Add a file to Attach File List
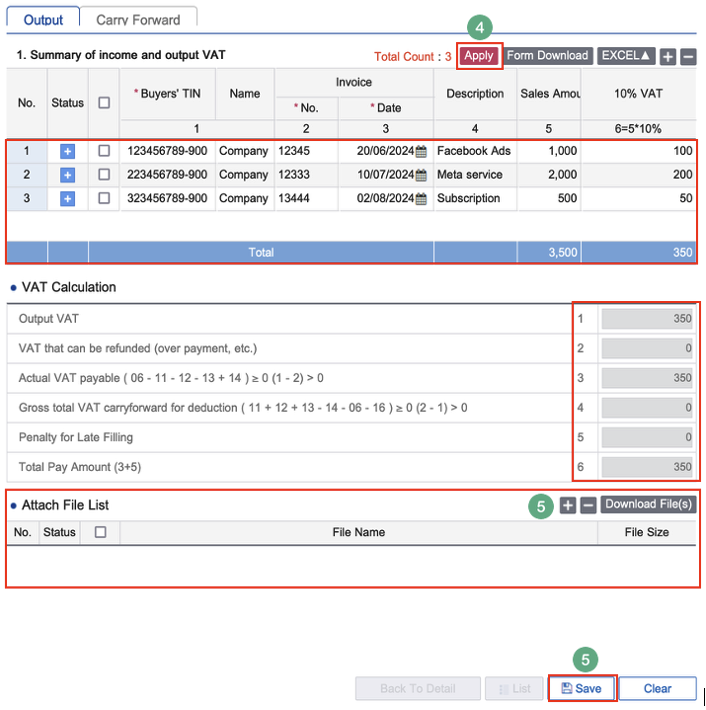The height and width of the screenshot is (710, 706). (567, 505)
